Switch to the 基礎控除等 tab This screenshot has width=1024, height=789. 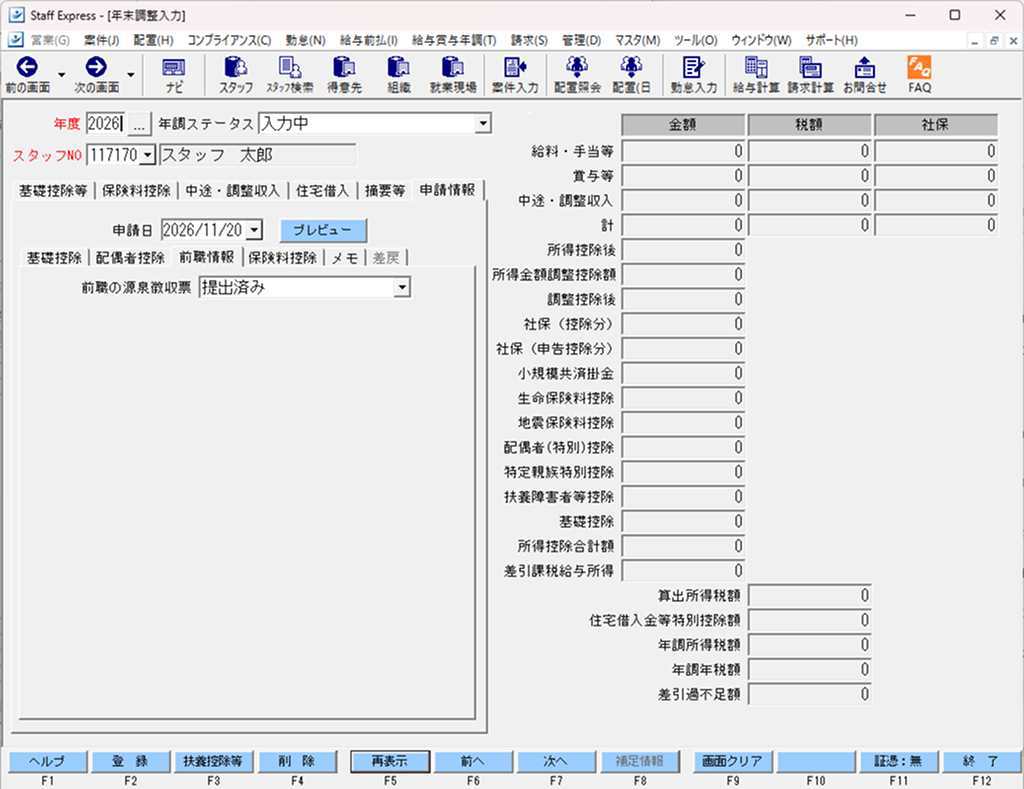tap(53, 191)
